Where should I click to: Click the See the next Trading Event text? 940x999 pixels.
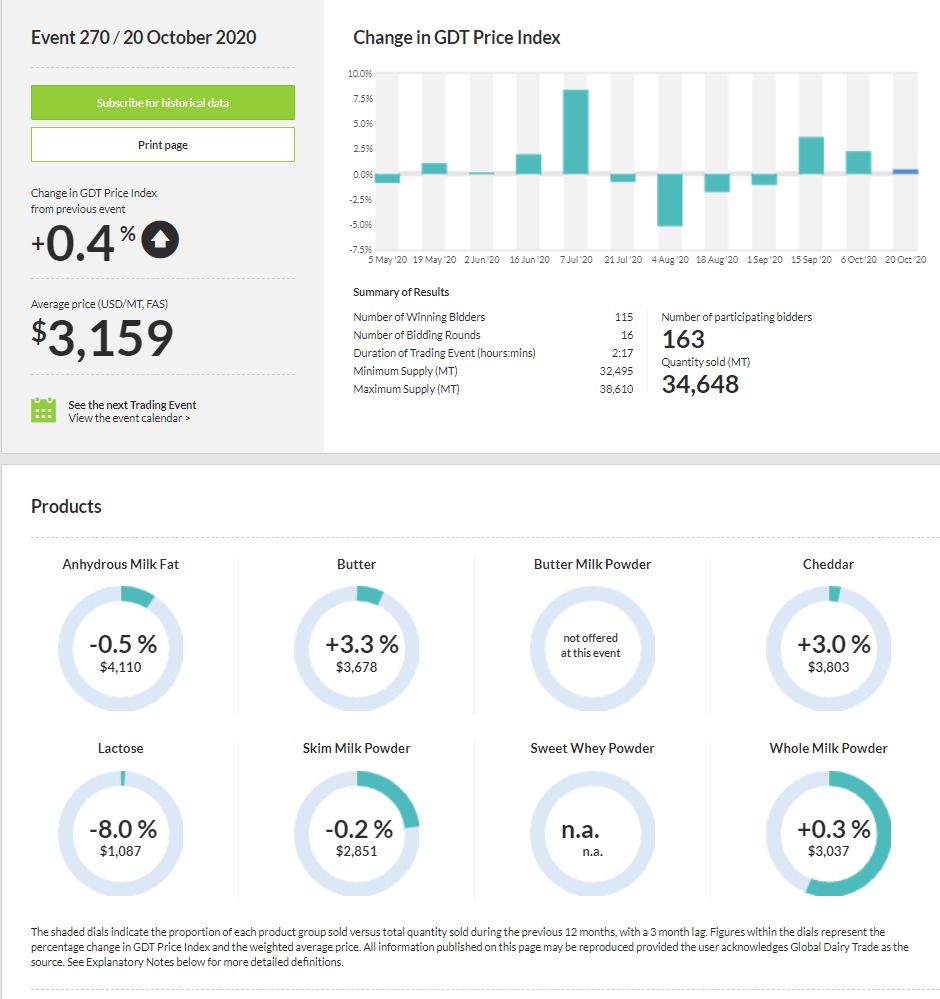tap(132, 405)
